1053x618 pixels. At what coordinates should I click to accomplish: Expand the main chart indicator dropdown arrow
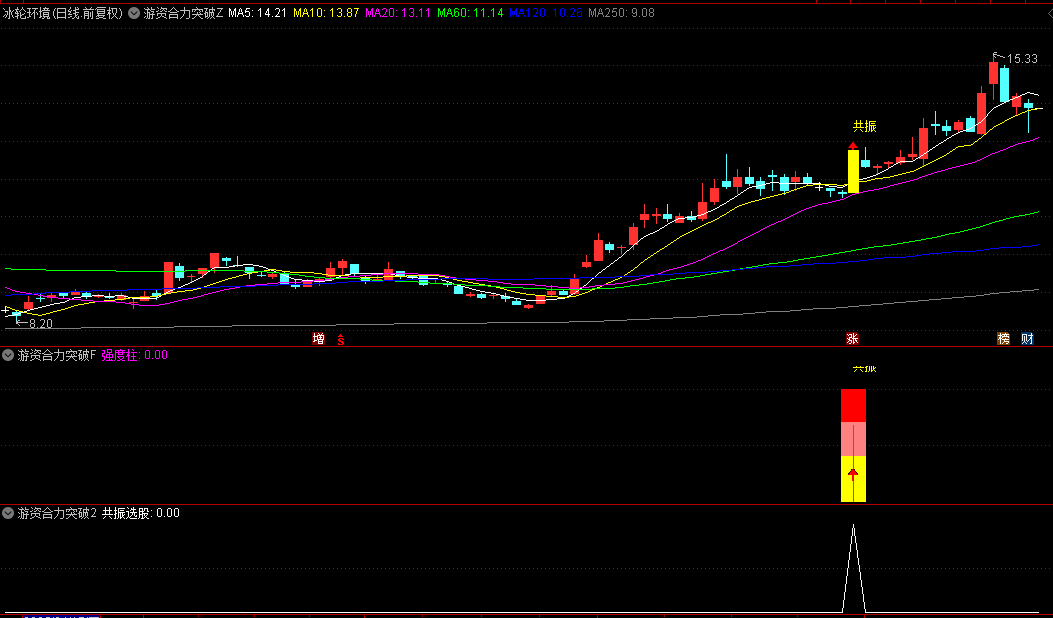(134, 13)
